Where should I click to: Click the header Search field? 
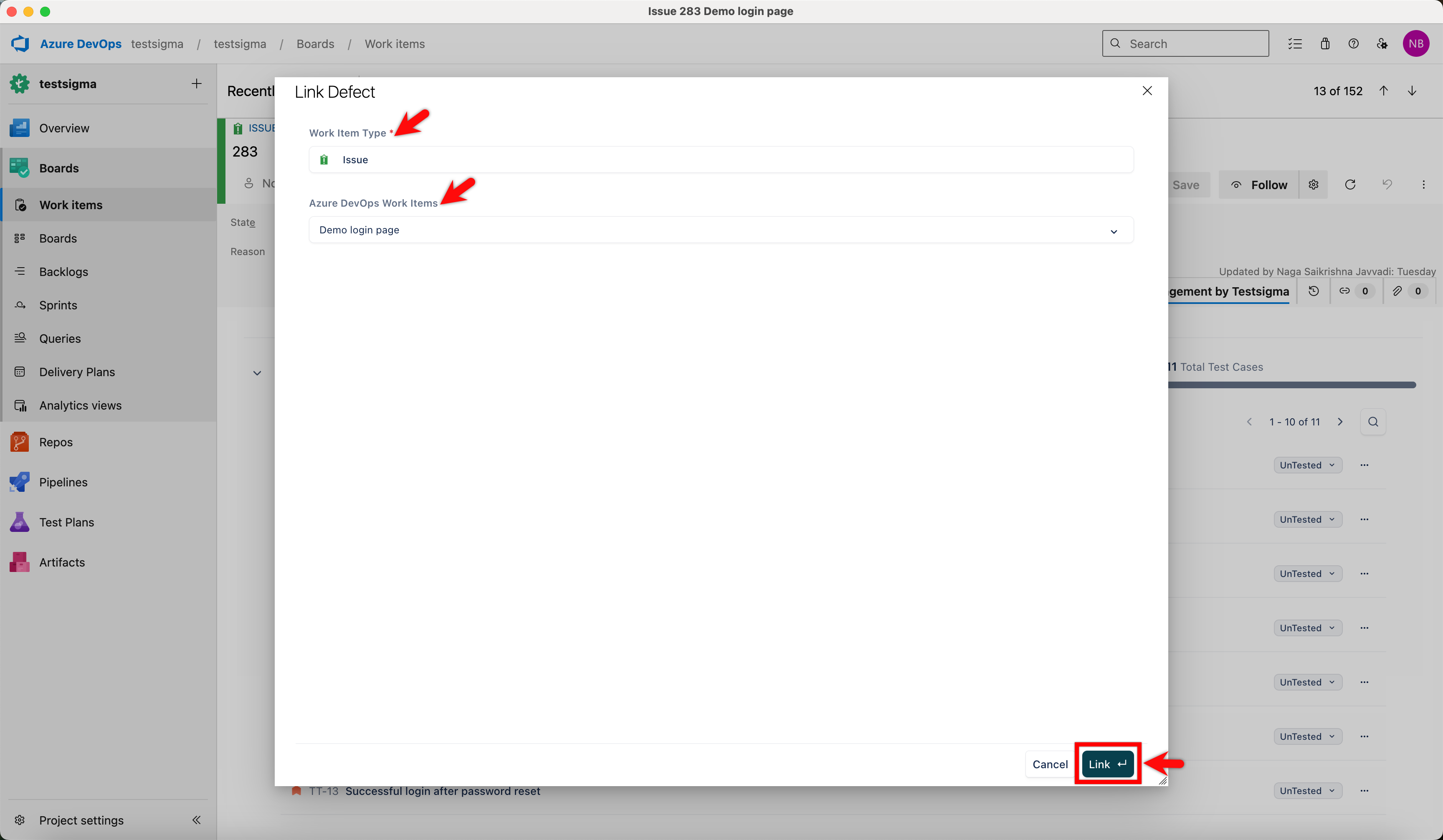tap(1185, 43)
